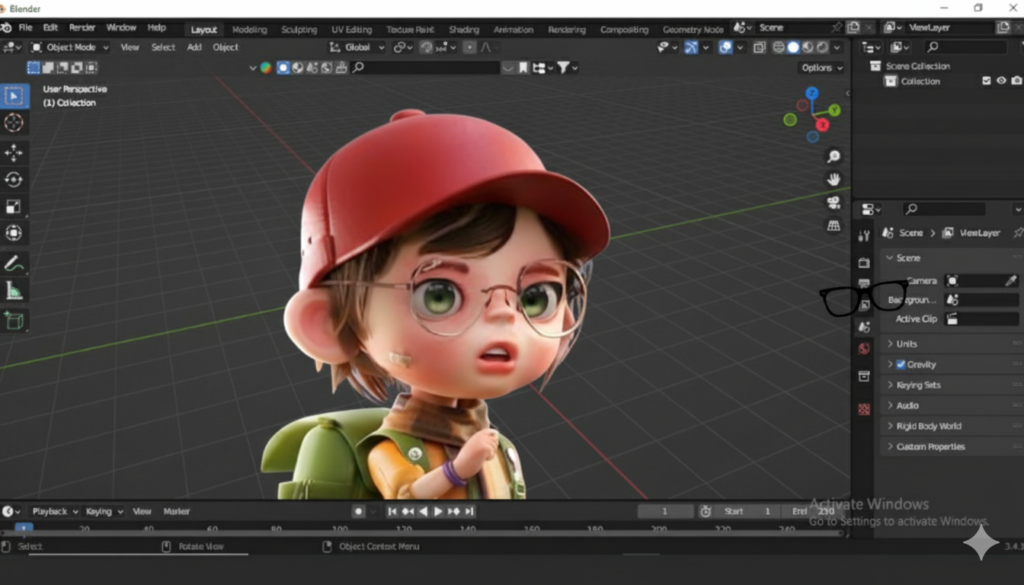Toggle Collection visibility eye icon

[1000, 81]
